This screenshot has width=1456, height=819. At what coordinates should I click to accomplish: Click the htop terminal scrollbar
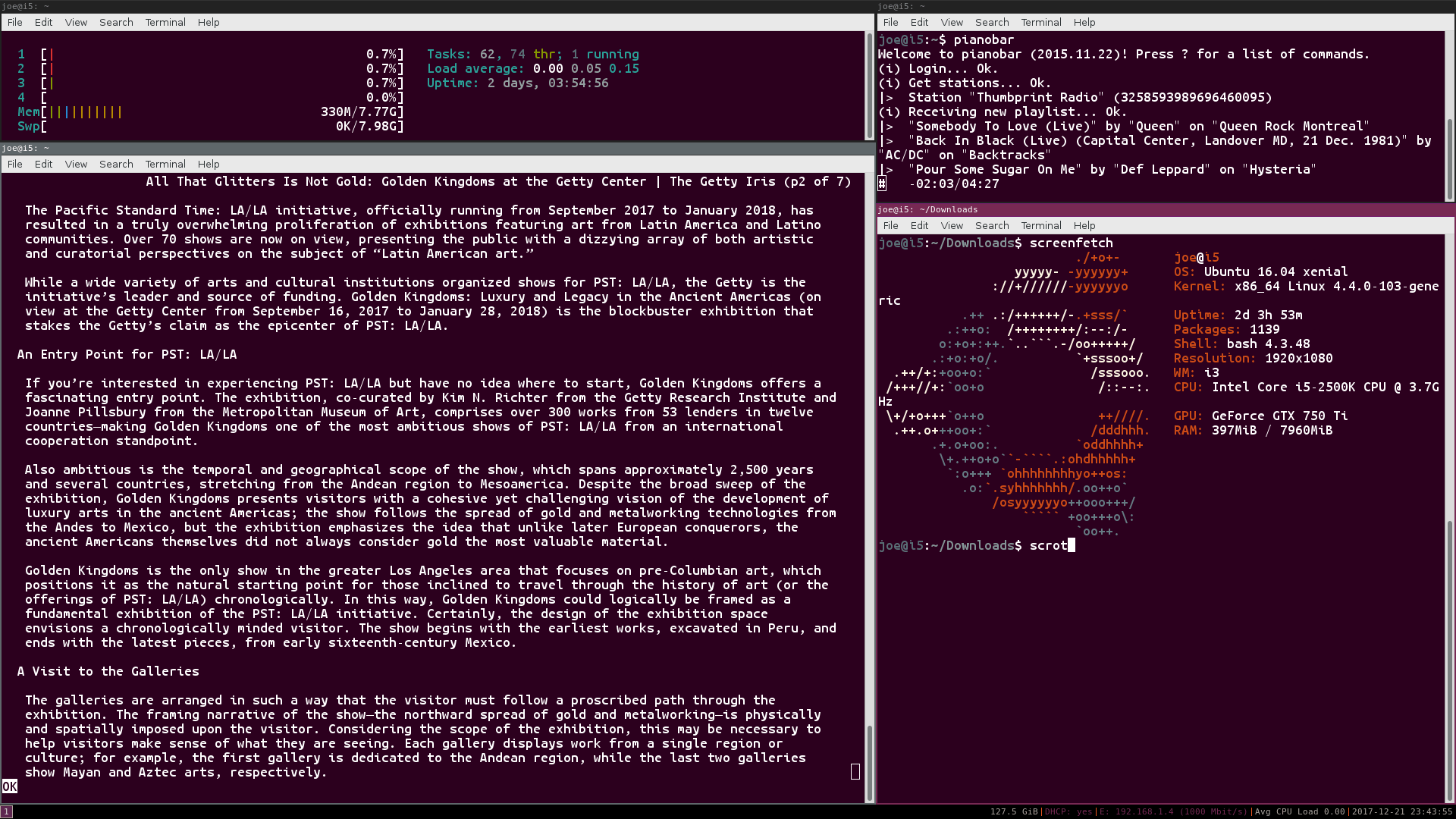pos(869,85)
